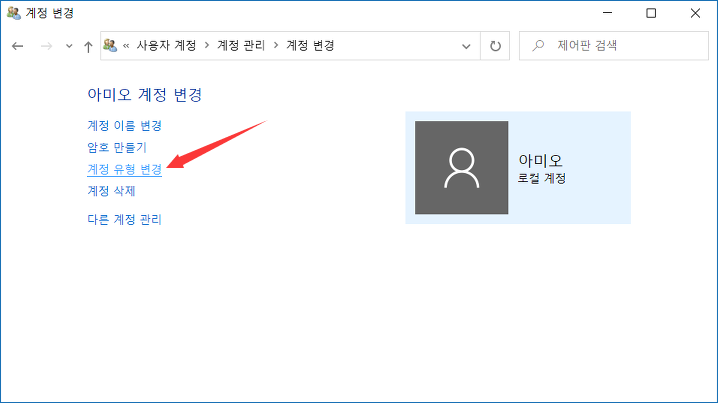The image size is (718, 403).
Task: Open the « breadcrumb overflow menu
Action: point(127,46)
